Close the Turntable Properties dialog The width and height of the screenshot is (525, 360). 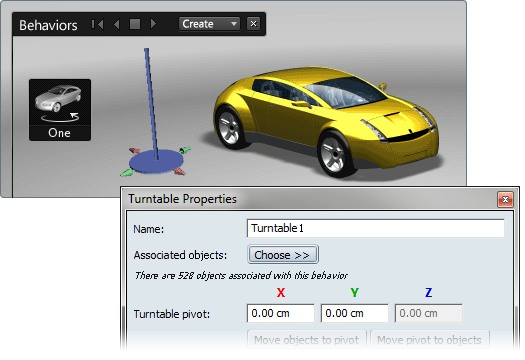(x=505, y=200)
